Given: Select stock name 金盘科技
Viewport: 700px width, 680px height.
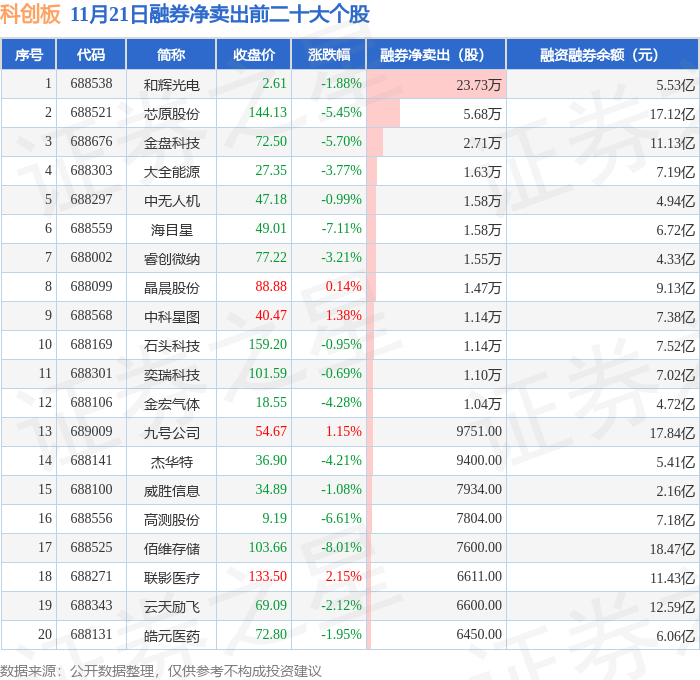Looking at the screenshot, I should [171, 143].
